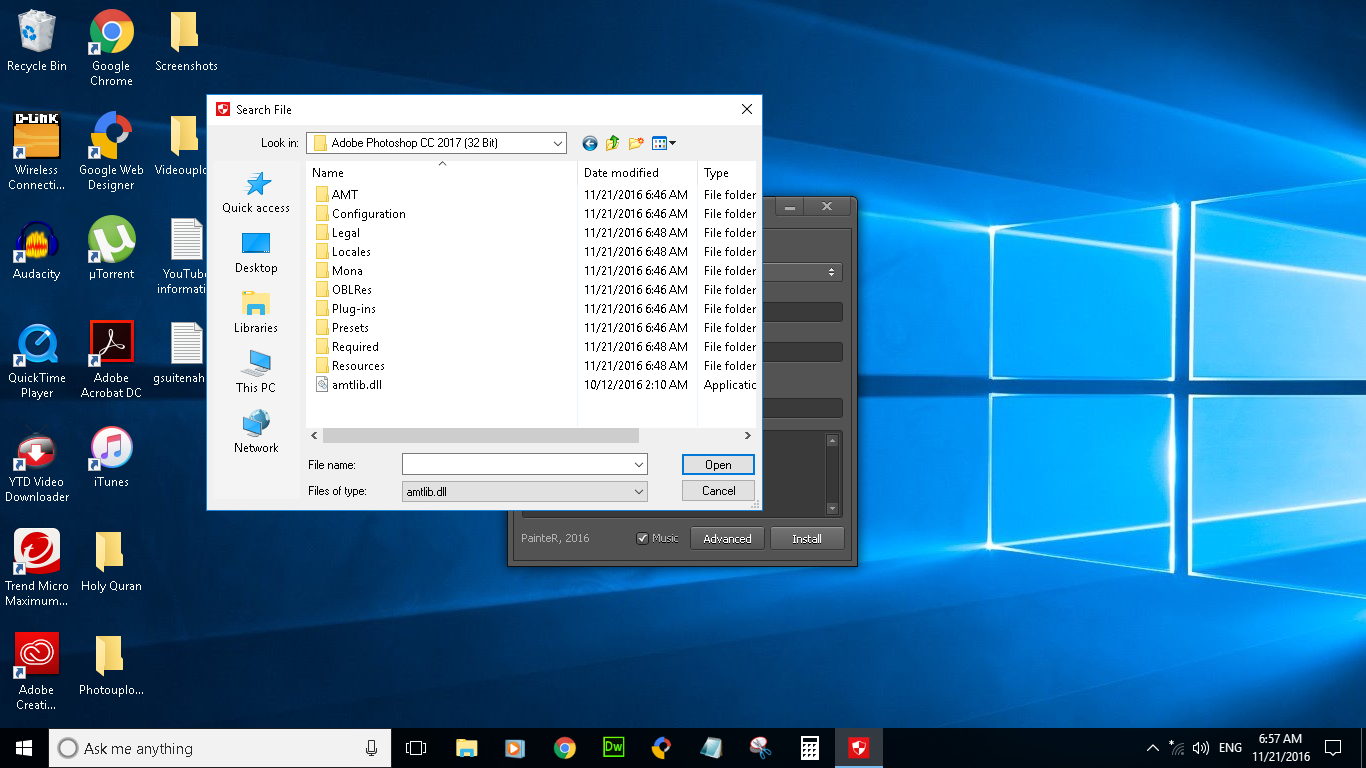Create a new folder in Search File dialog

pyautogui.click(x=636, y=143)
